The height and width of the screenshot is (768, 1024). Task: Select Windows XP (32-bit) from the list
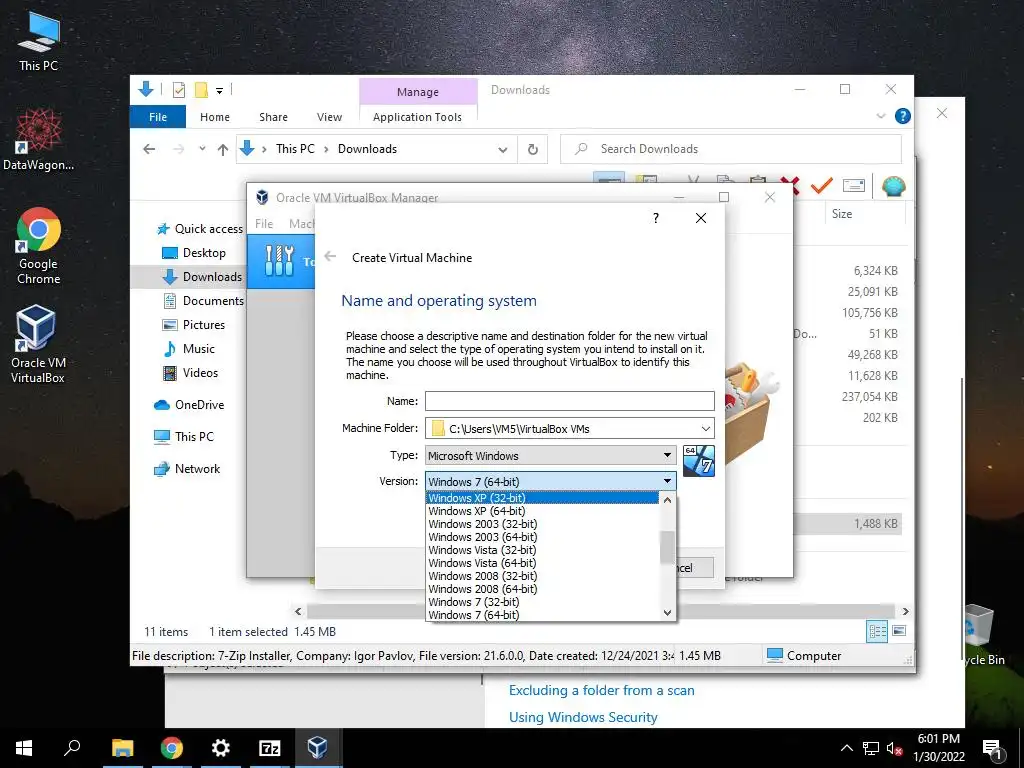543,498
